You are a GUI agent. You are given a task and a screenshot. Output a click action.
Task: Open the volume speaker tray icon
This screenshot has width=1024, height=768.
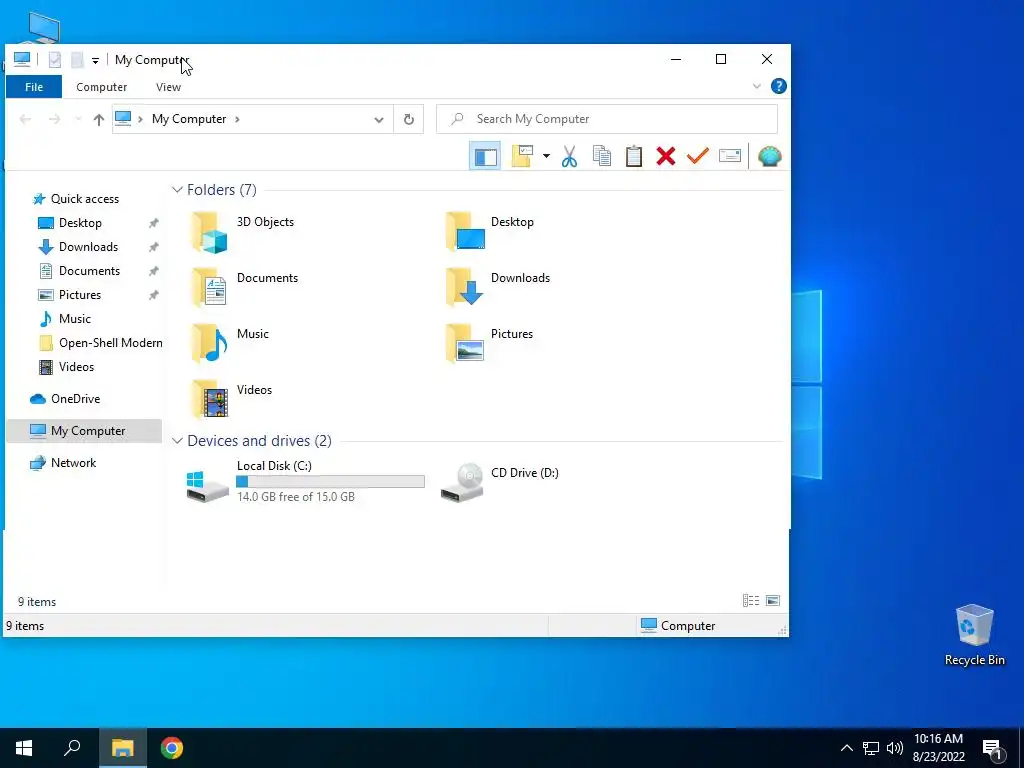895,748
